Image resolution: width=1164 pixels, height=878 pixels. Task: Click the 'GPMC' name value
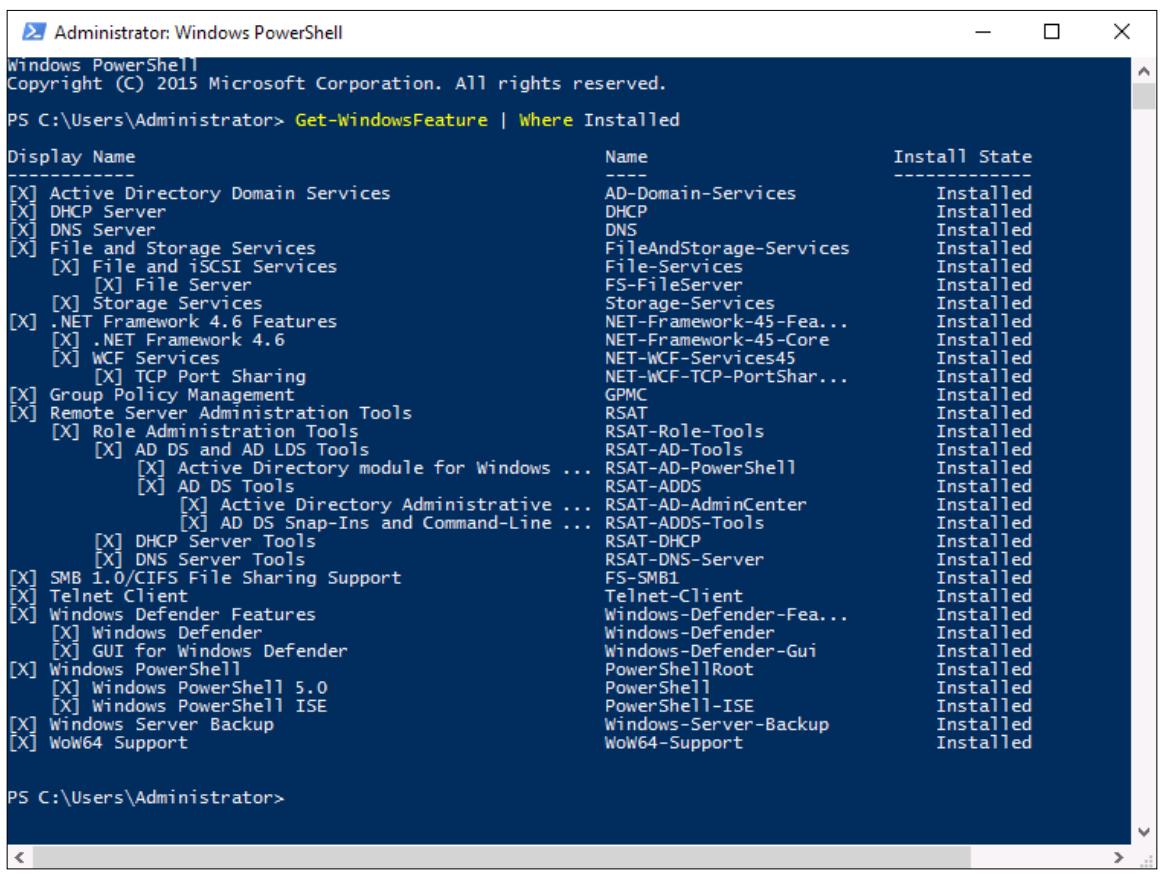pyautogui.click(x=626, y=395)
